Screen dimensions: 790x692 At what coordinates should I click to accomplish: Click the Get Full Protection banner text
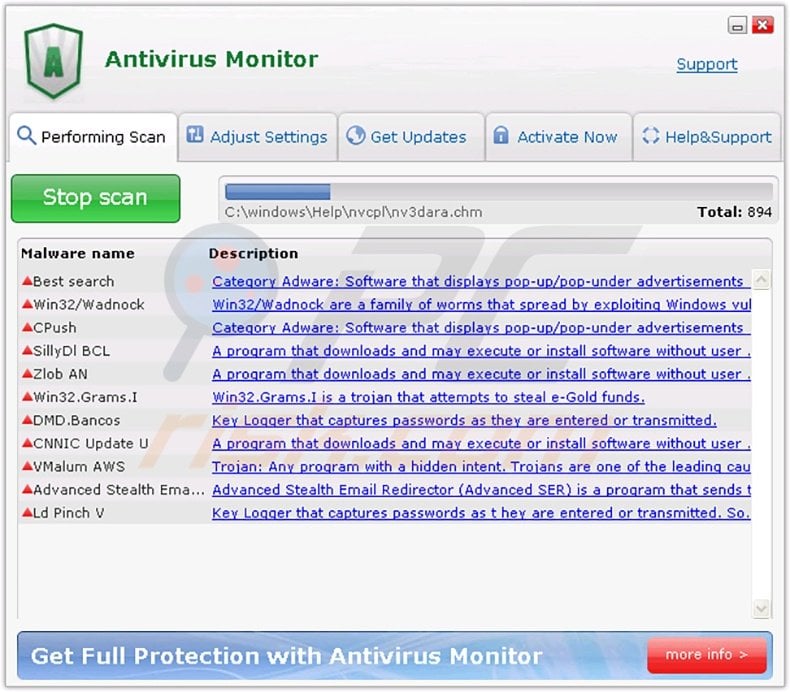pos(286,656)
